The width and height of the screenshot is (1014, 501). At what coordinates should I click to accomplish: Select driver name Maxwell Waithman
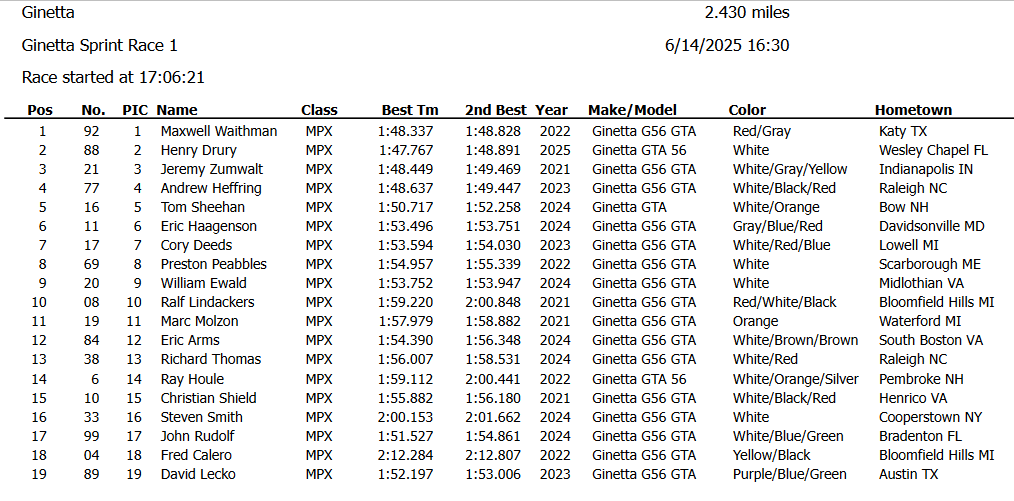pyautogui.click(x=219, y=131)
